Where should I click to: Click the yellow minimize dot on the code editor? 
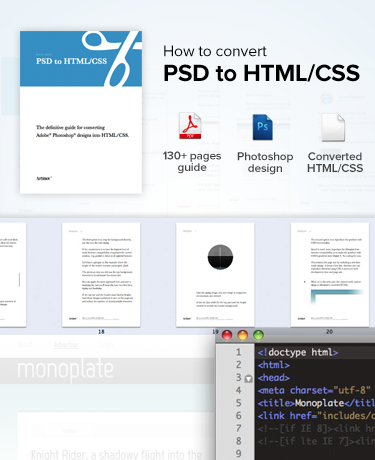[243, 335]
